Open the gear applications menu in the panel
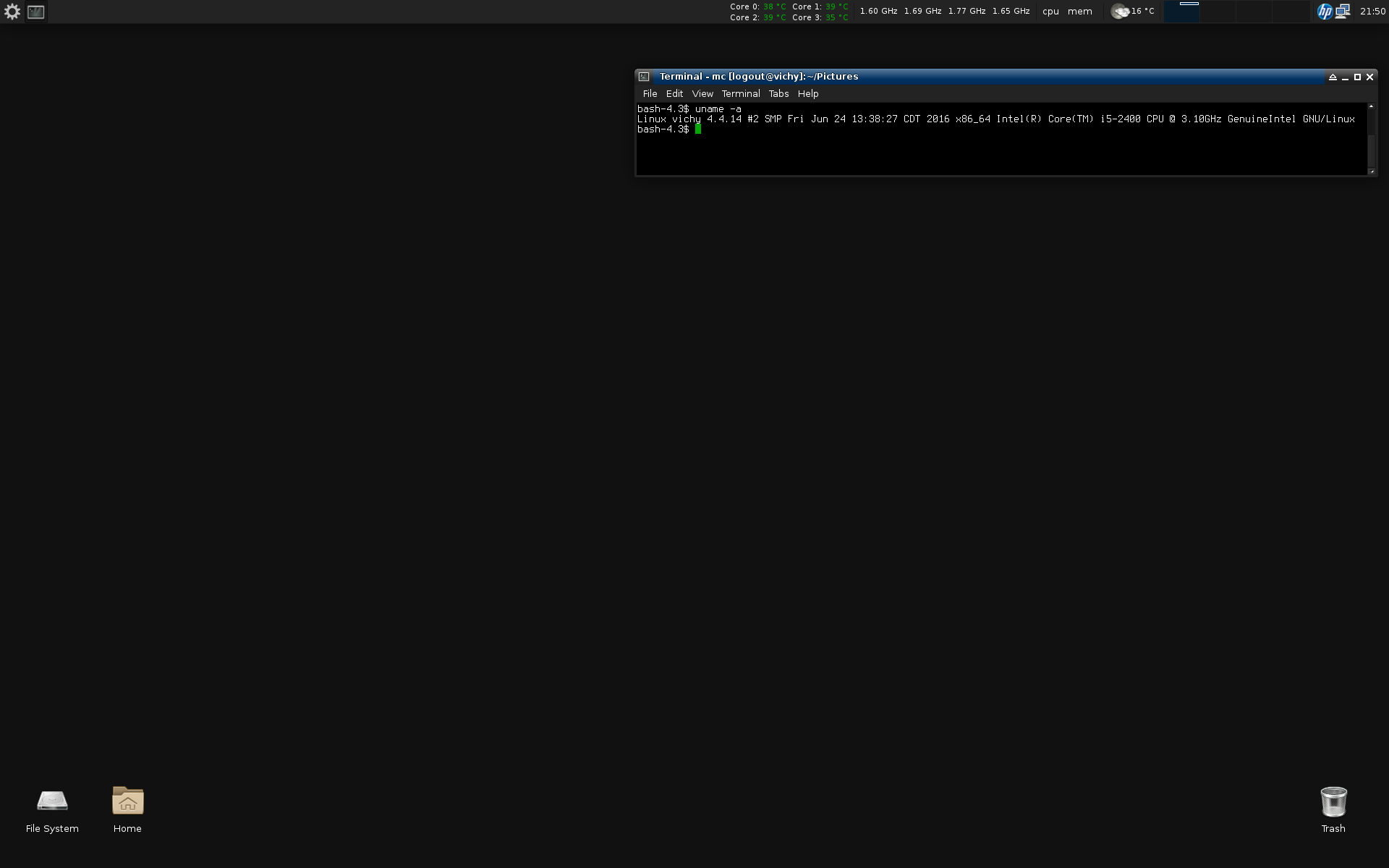This screenshot has width=1389, height=868. point(12,12)
